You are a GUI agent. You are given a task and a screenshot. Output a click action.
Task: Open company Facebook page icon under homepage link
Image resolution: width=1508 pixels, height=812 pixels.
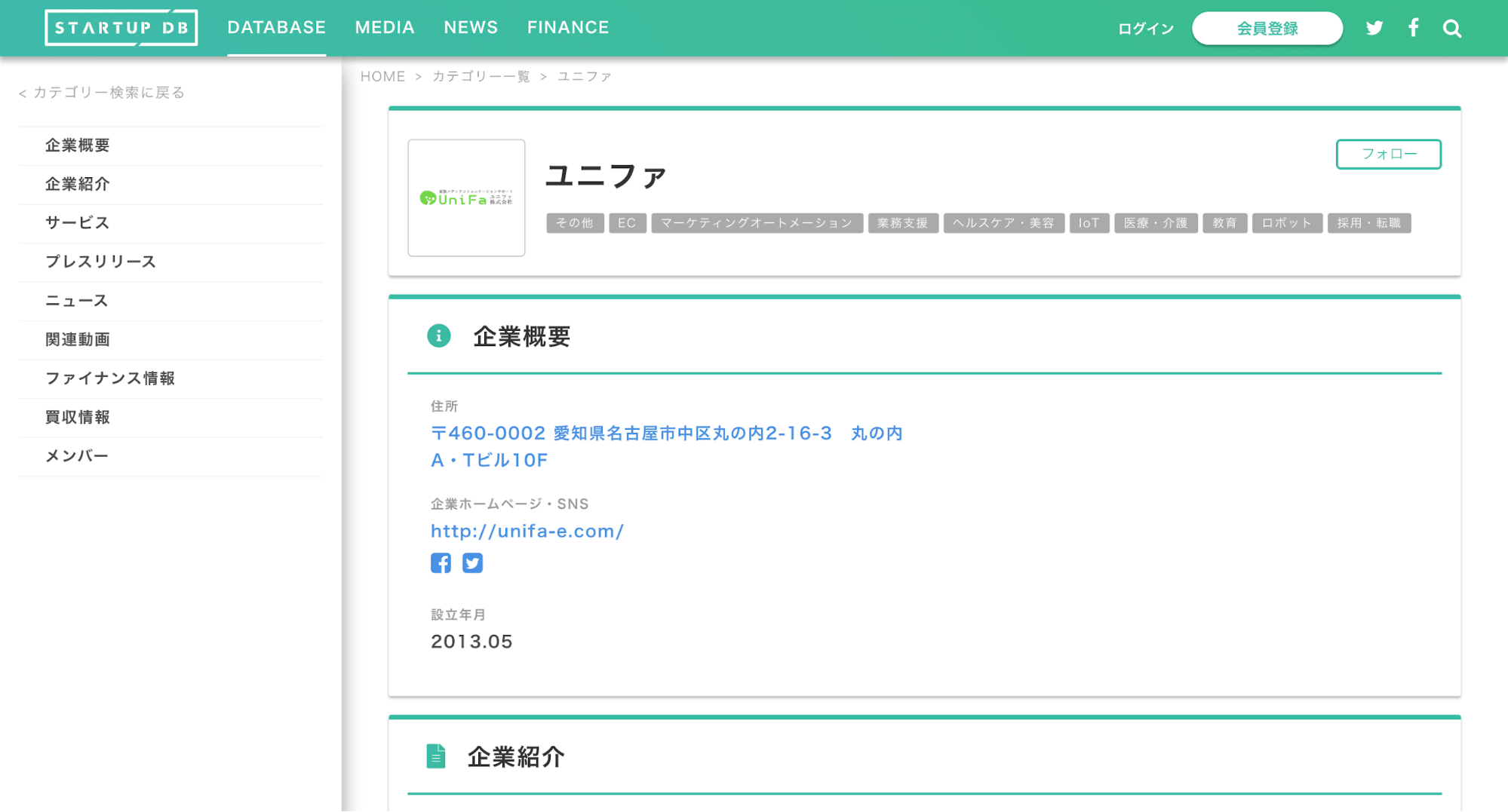441,562
